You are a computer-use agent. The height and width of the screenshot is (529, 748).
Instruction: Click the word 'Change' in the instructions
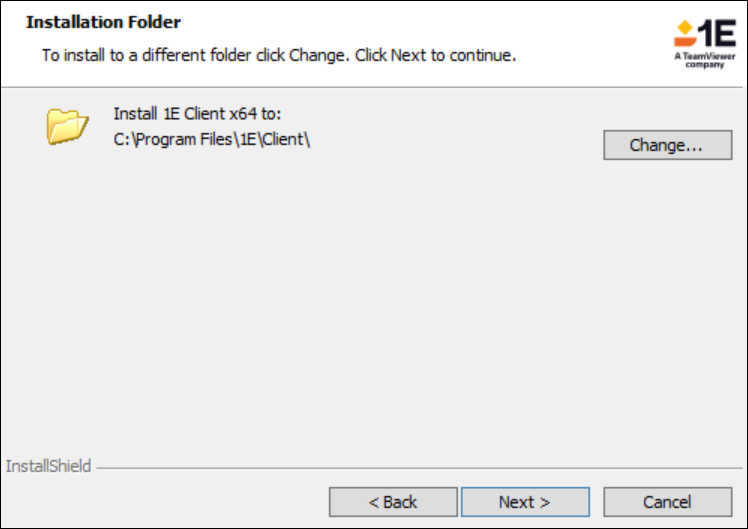click(315, 54)
